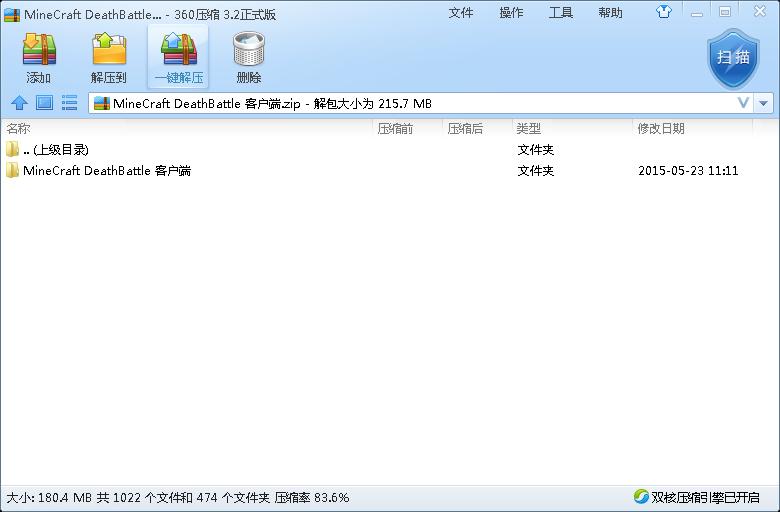The image size is (780, 512).
Task: Click folder icon of MineCraft DeathBattle 客户端
Action: 12,170
